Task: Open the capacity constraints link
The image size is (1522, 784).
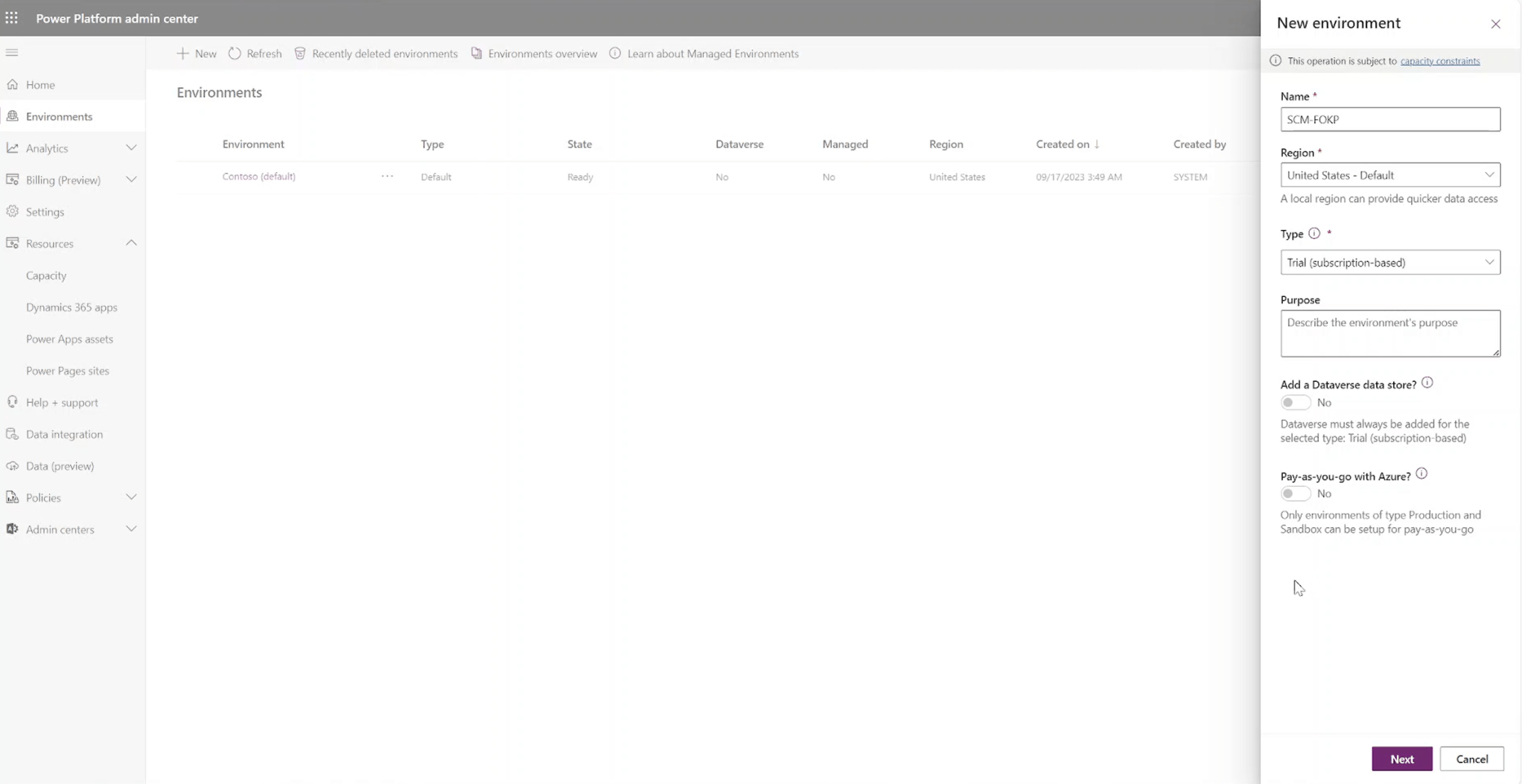Action: point(1439,60)
